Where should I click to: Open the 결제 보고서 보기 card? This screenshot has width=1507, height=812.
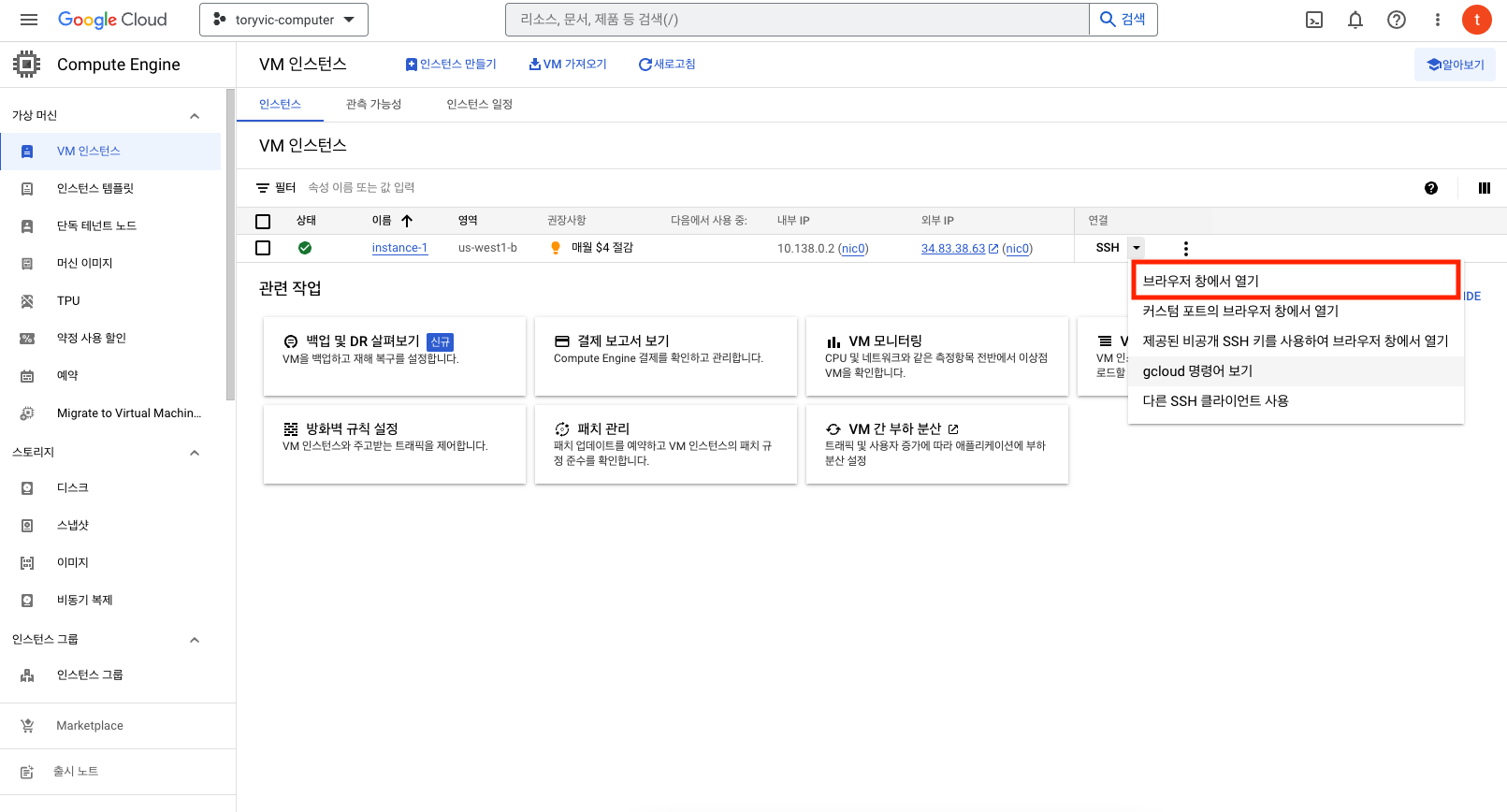pos(666,356)
